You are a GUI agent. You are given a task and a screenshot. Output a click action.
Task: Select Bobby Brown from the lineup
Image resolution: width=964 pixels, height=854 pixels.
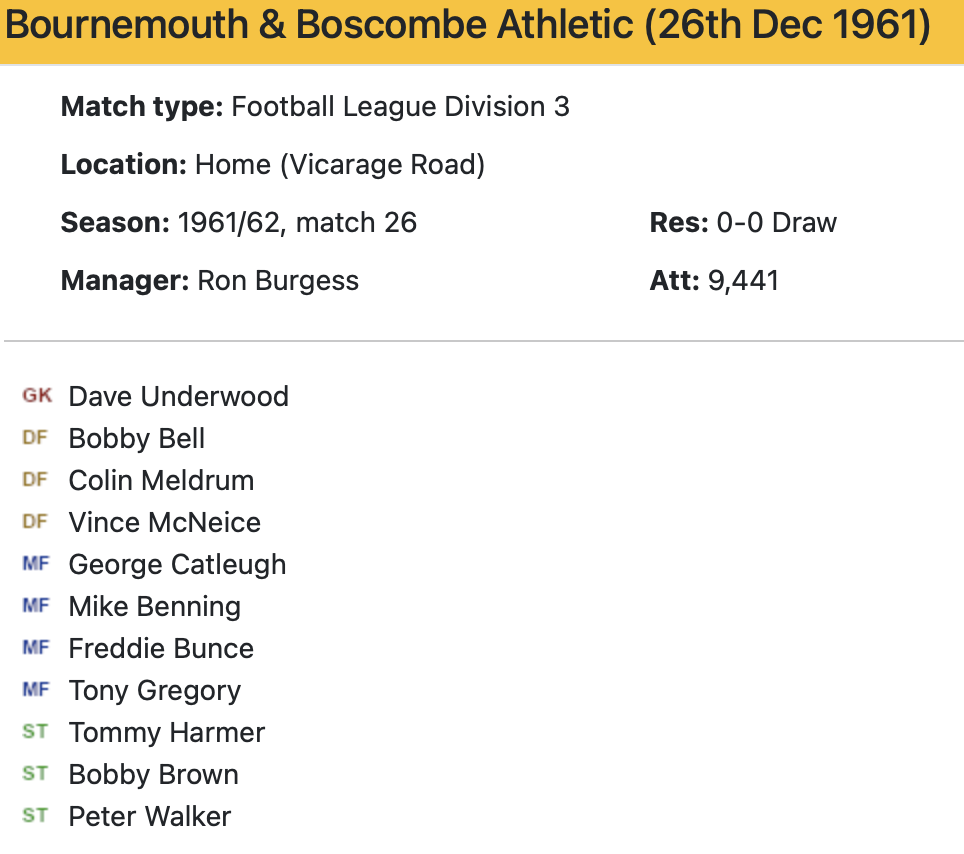point(153,774)
